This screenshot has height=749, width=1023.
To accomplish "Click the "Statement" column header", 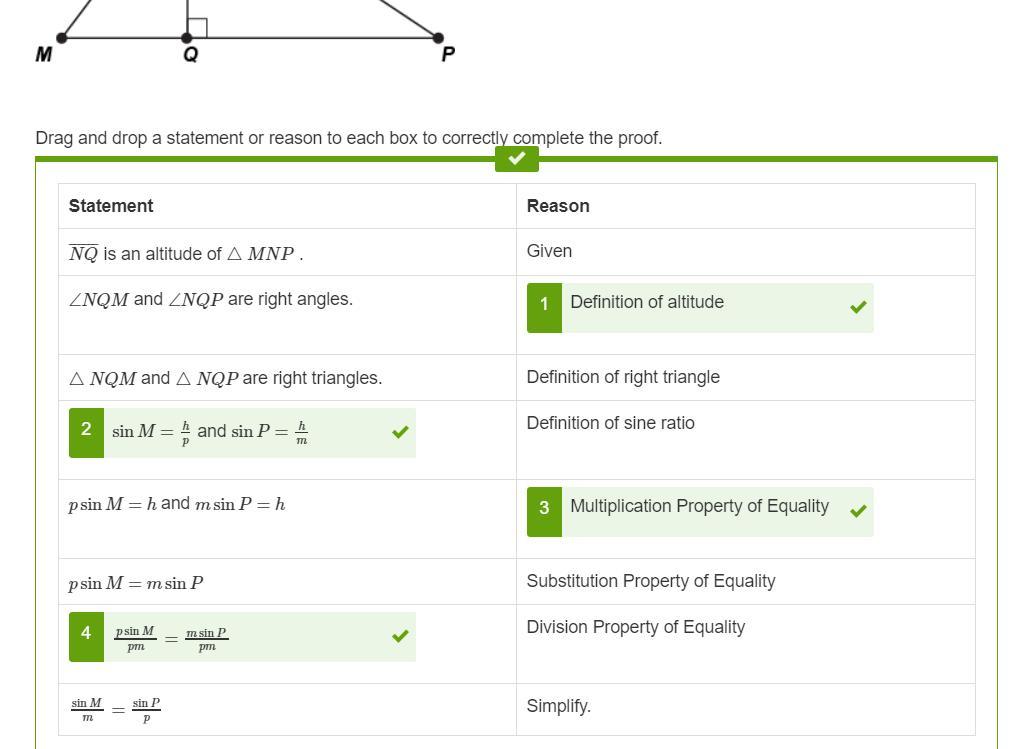I will coord(111,206).
